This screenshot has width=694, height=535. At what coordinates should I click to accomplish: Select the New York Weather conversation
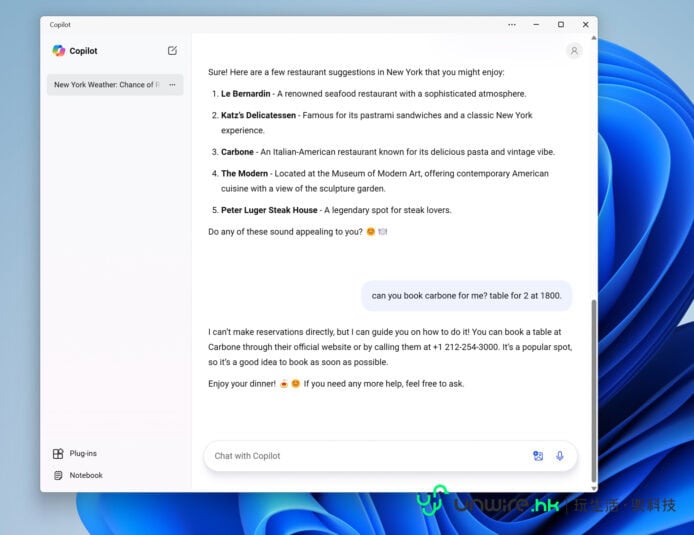[105, 85]
